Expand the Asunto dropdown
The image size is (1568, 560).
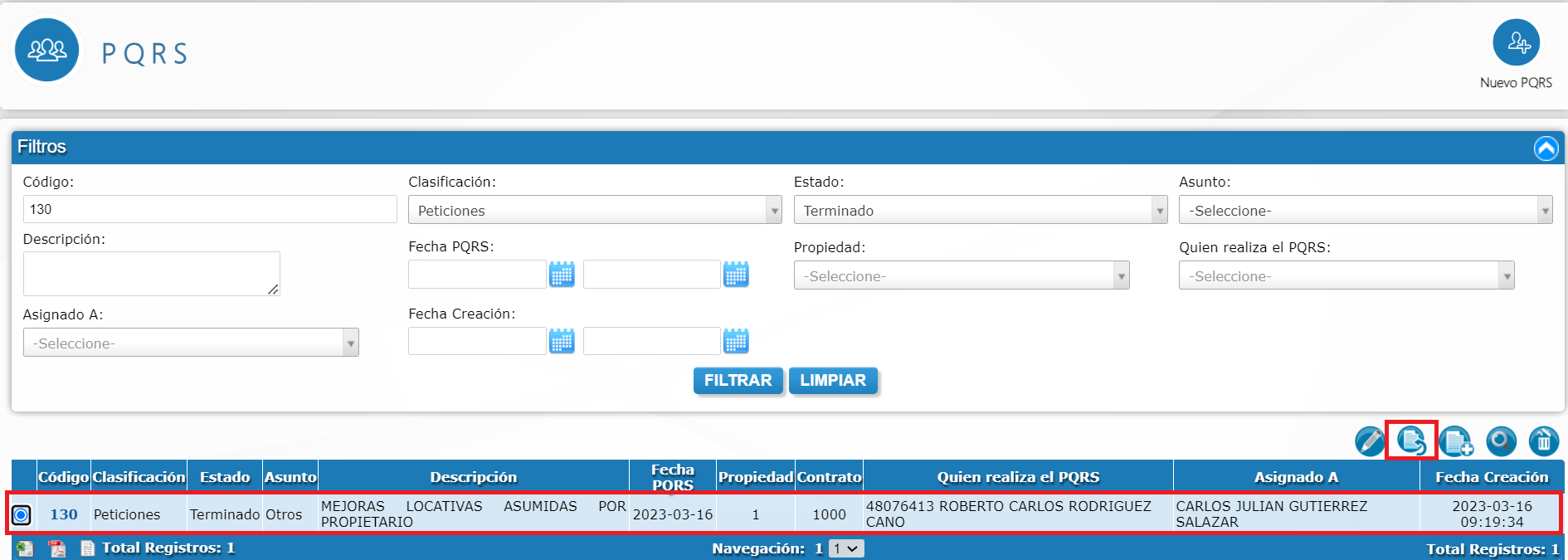click(1365, 211)
